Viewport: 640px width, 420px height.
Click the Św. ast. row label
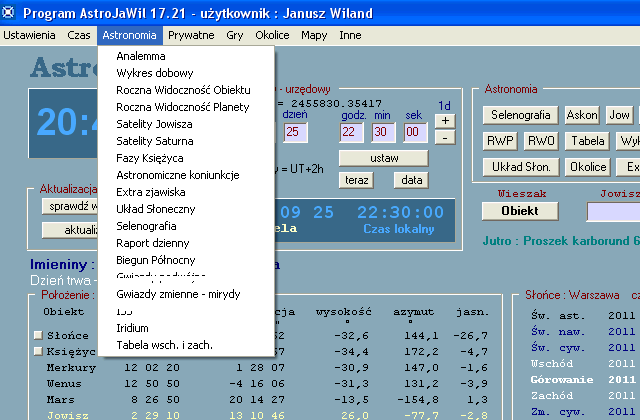558,316
